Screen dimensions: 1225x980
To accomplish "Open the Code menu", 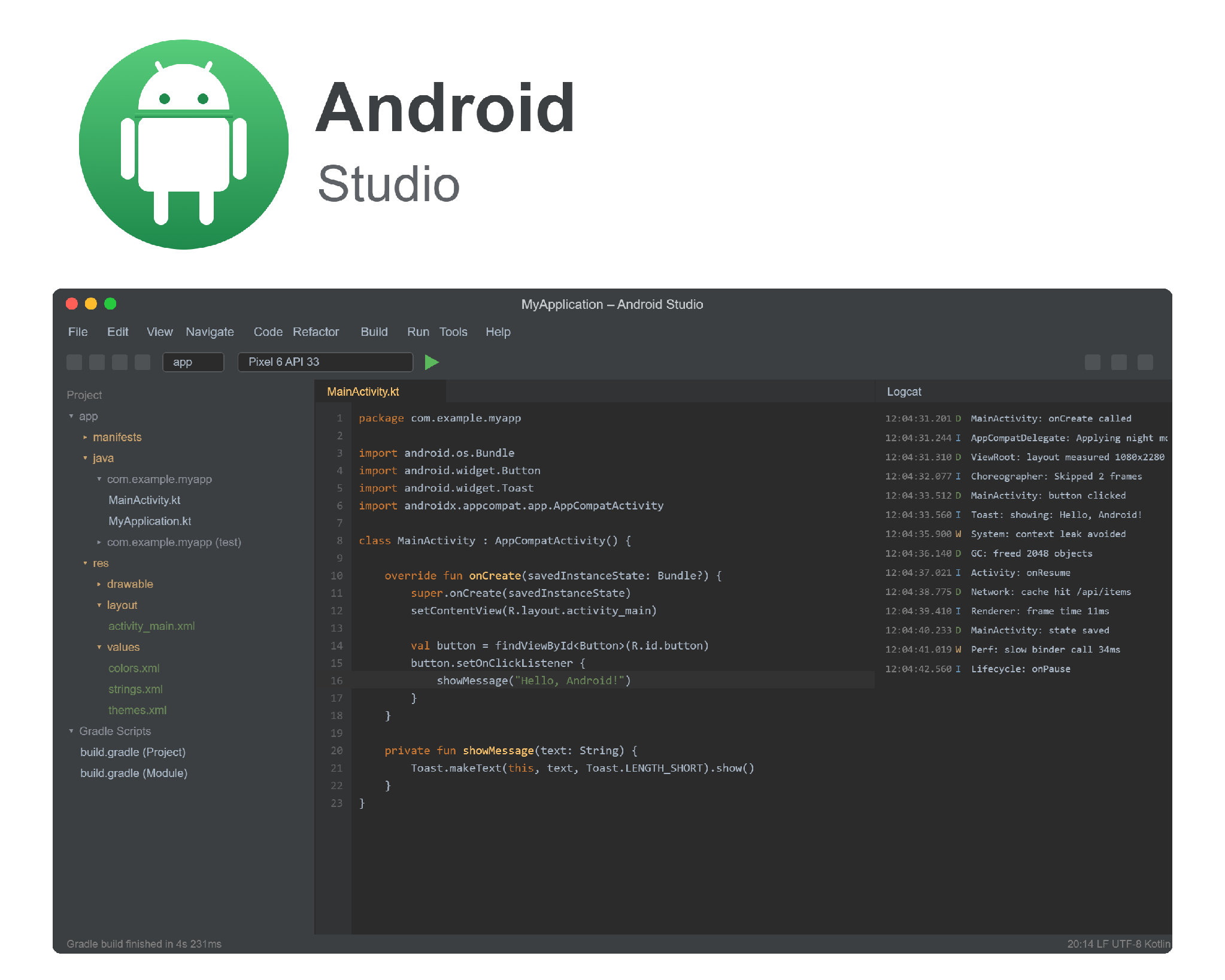I will [x=268, y=332].
